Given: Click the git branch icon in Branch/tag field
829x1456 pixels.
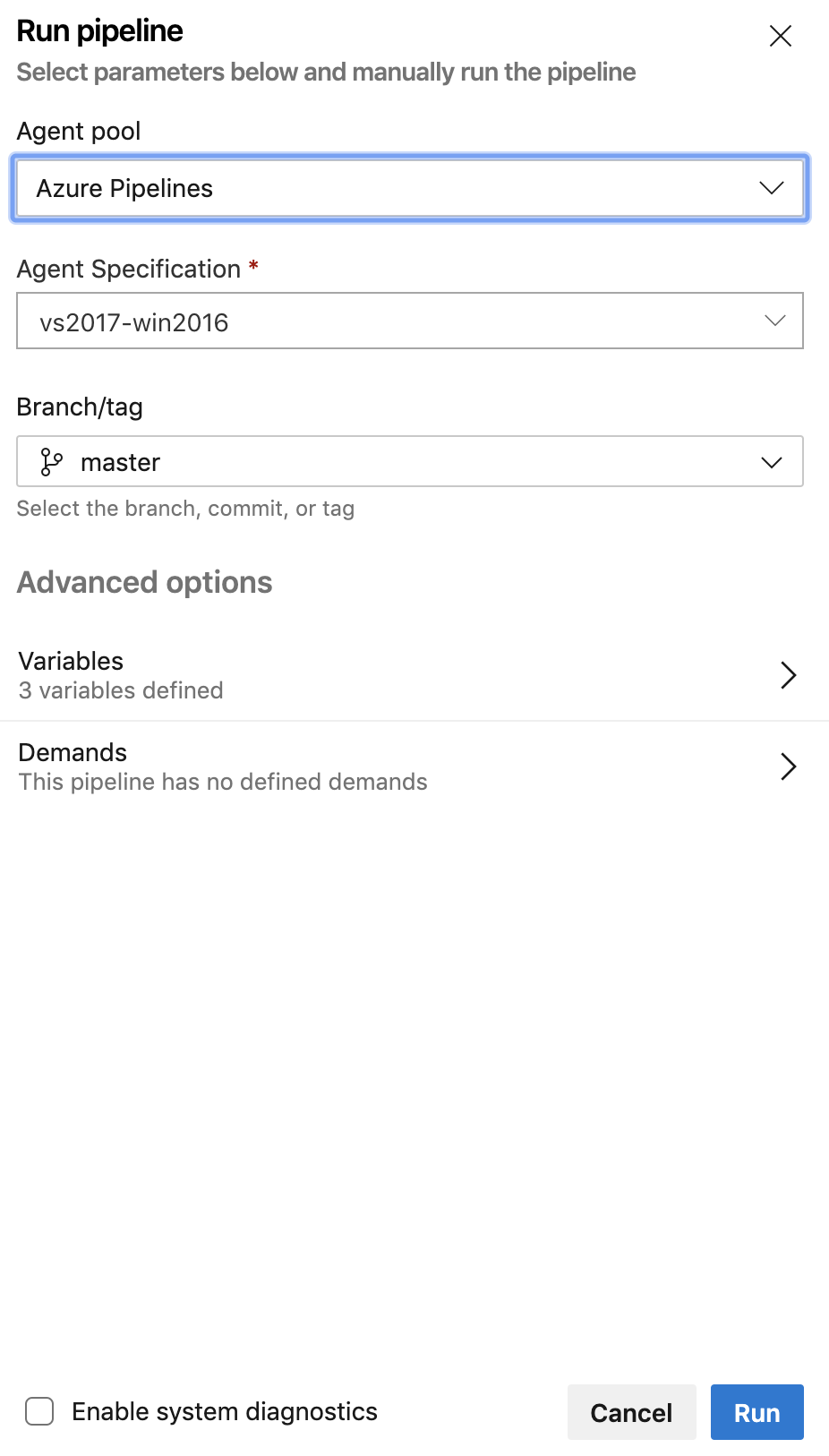Looking at the screenshot, I should 51,462.
